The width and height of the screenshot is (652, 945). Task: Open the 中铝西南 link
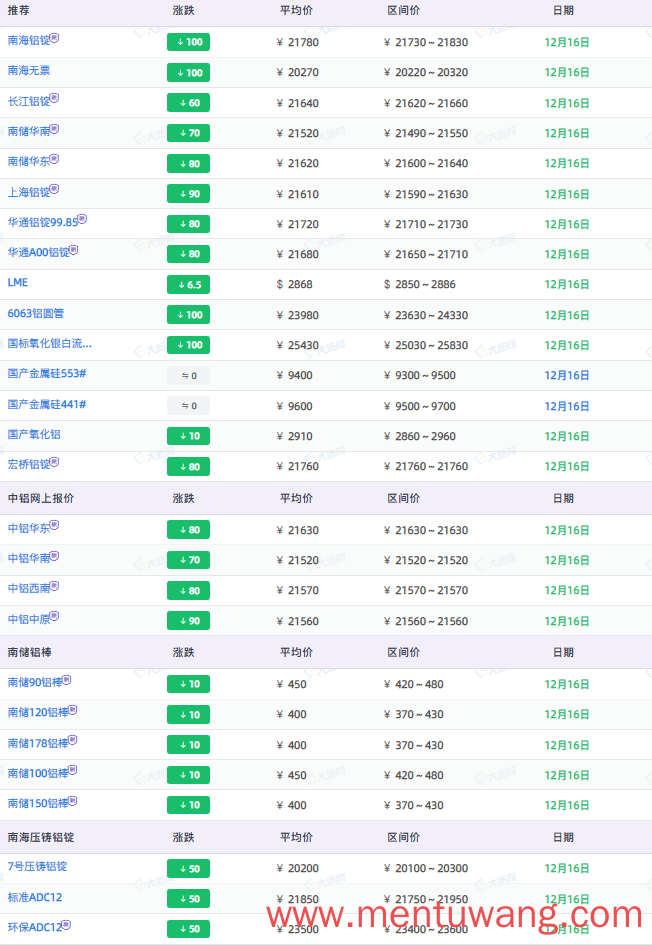click(x=28, y=589)
